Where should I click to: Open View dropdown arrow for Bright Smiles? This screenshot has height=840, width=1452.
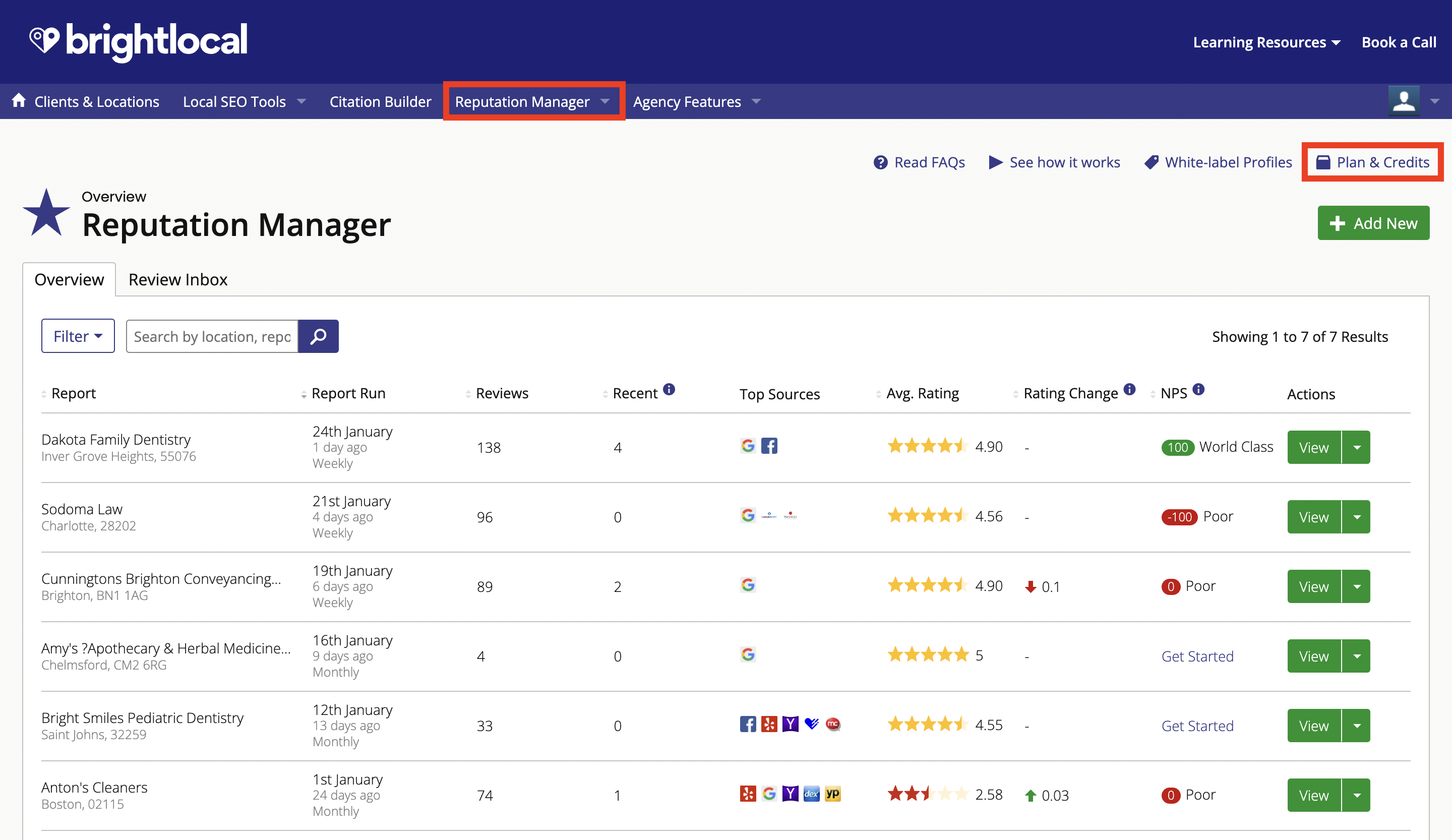[1357, 726]
